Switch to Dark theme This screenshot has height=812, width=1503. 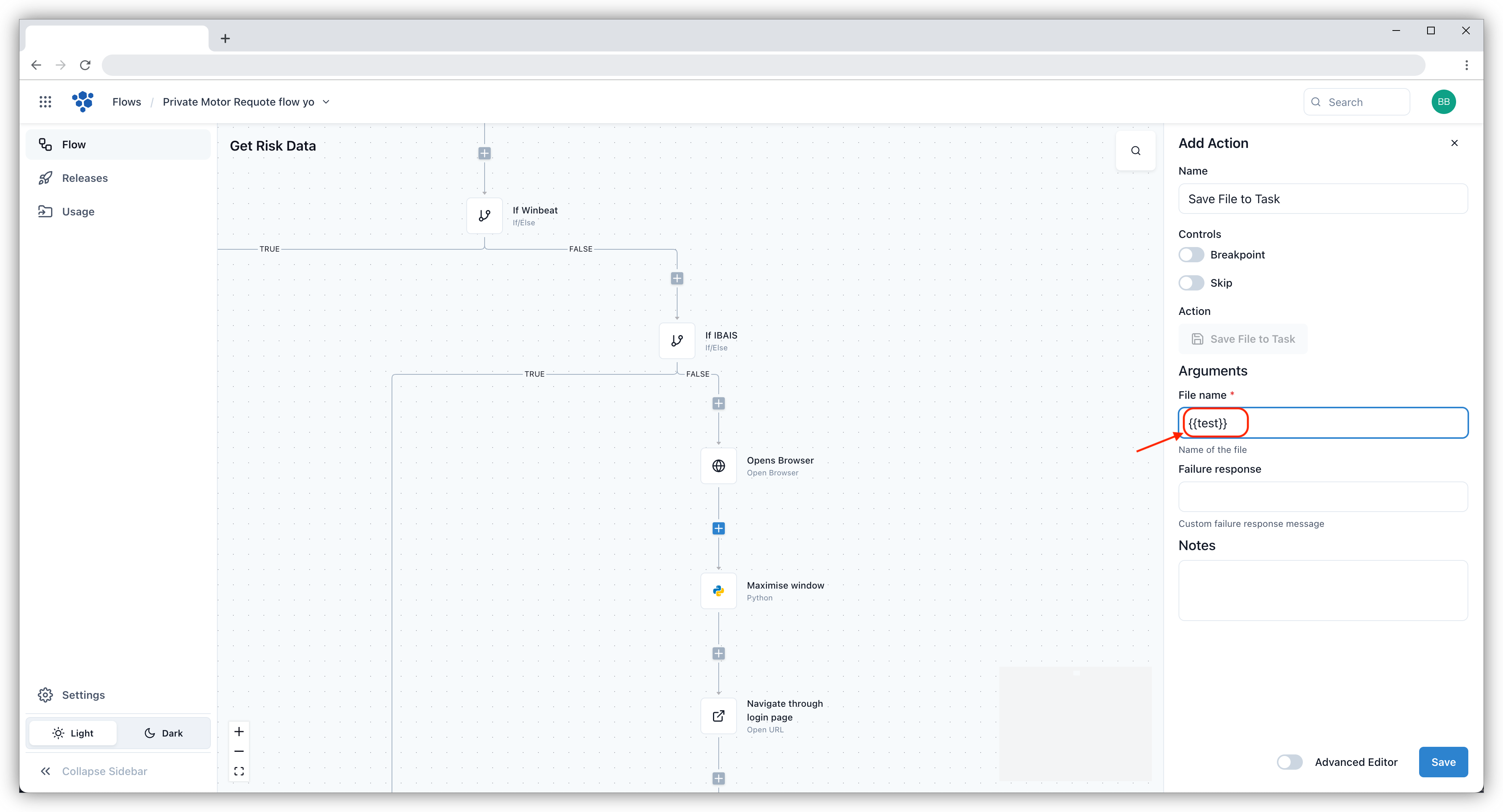click(163, 733)
